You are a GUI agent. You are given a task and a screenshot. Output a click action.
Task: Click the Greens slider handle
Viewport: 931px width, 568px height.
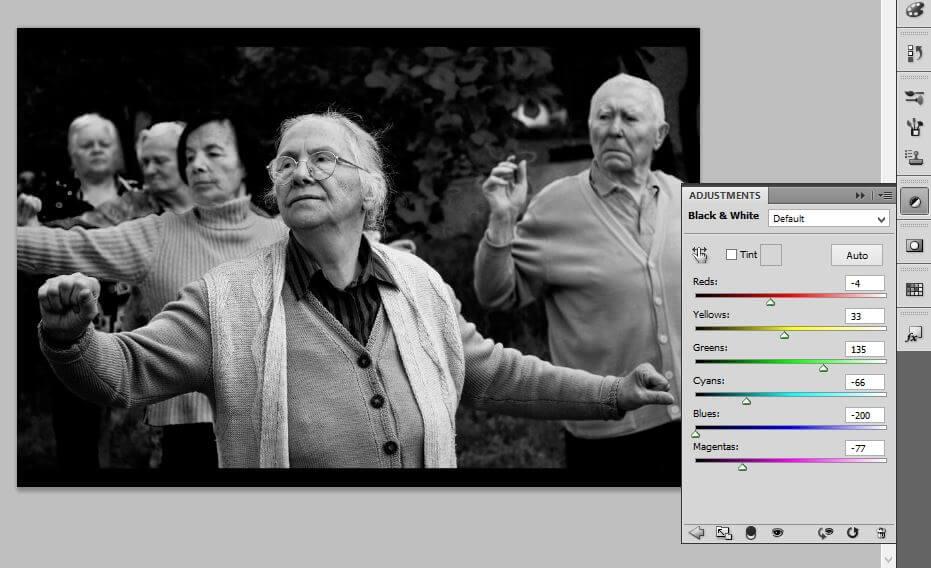click(x=824, y=368)
